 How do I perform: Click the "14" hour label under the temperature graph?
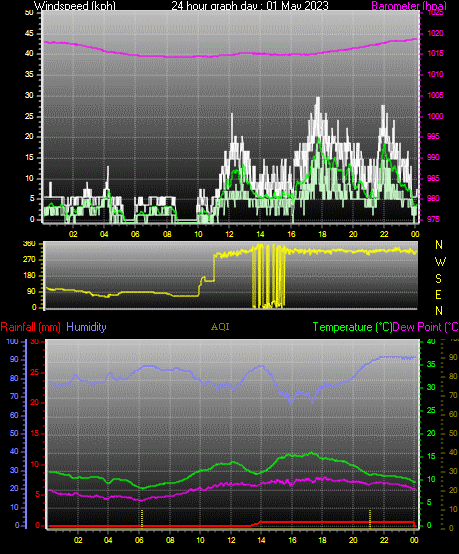[261, 540]
